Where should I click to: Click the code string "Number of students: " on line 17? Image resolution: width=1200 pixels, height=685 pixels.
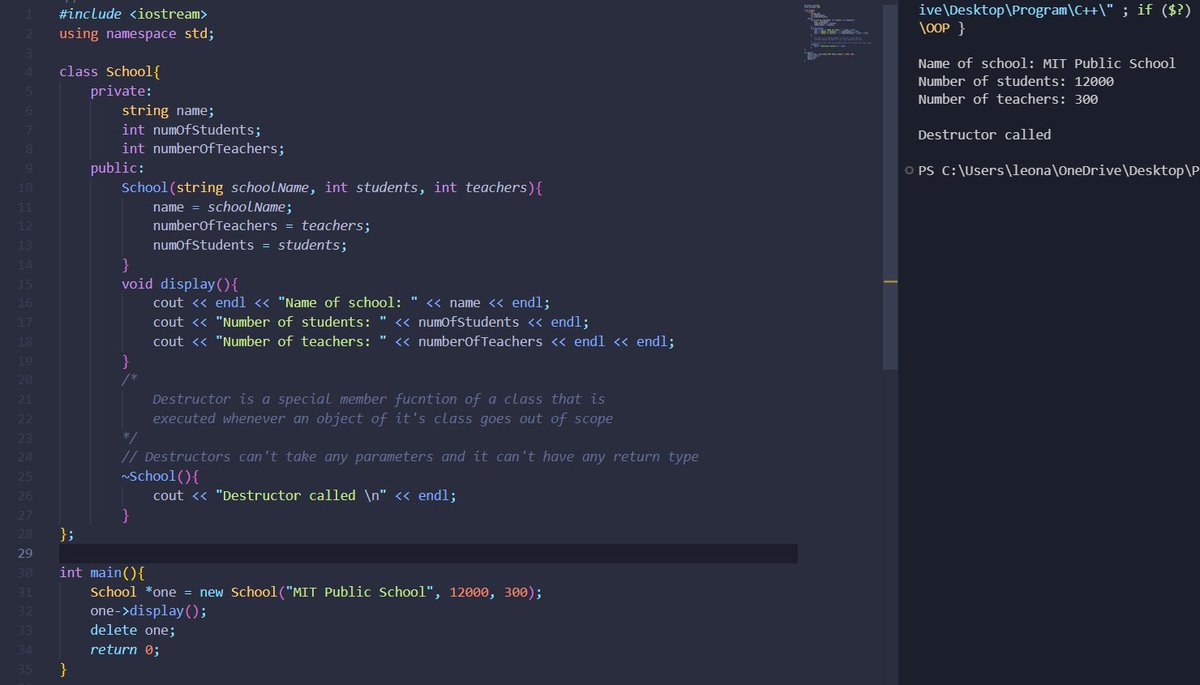tap(301, 321)
